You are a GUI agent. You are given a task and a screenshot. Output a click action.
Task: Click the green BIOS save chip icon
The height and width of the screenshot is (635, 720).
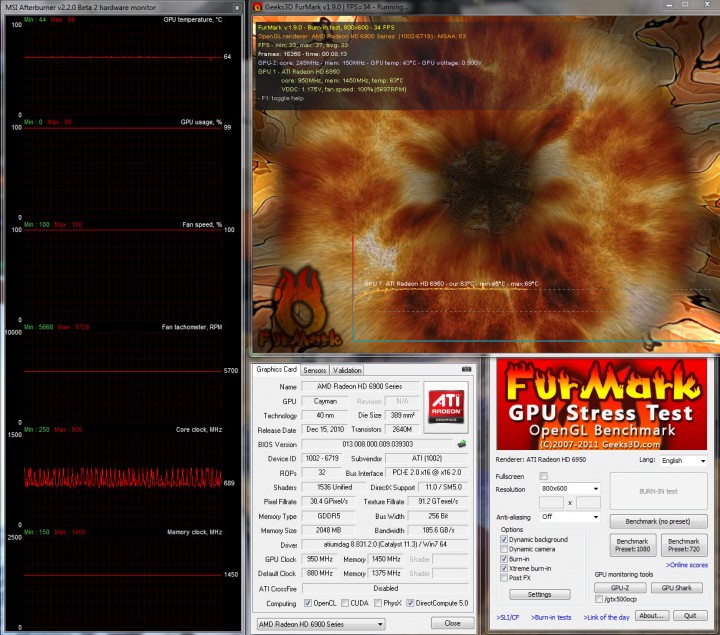point(461,444)
